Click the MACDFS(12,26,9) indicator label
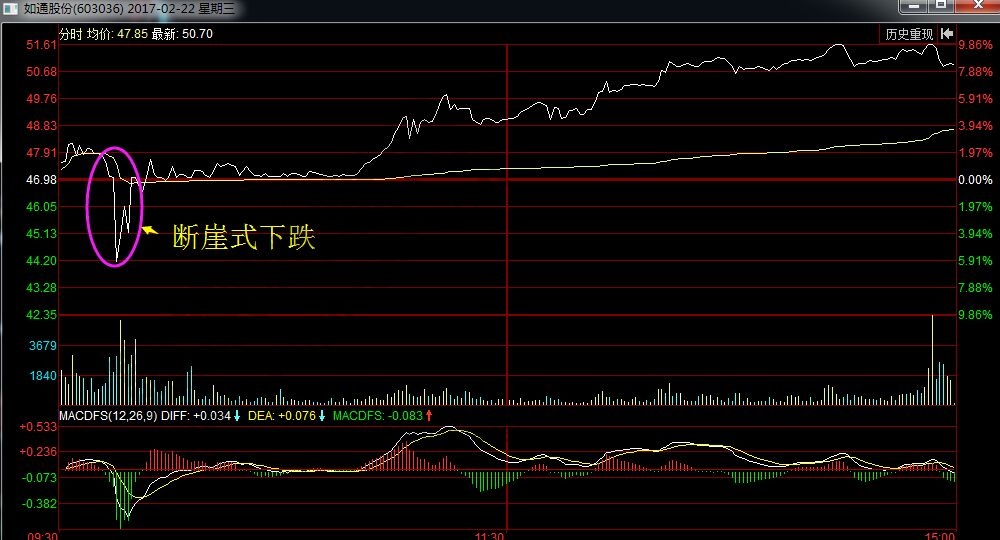The image size is (1000, 540). pos(109,415)
